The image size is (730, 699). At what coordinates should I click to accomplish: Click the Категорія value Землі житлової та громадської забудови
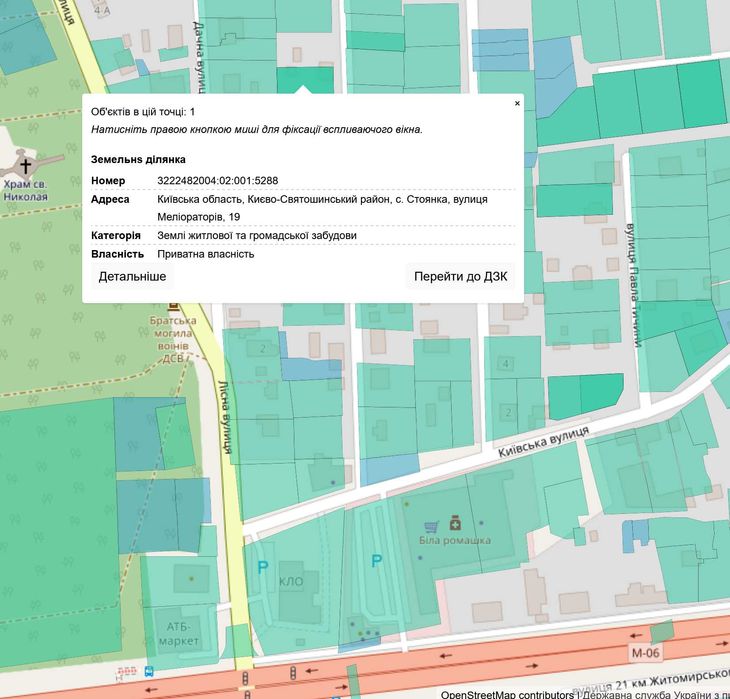click(x=257, y=236)
